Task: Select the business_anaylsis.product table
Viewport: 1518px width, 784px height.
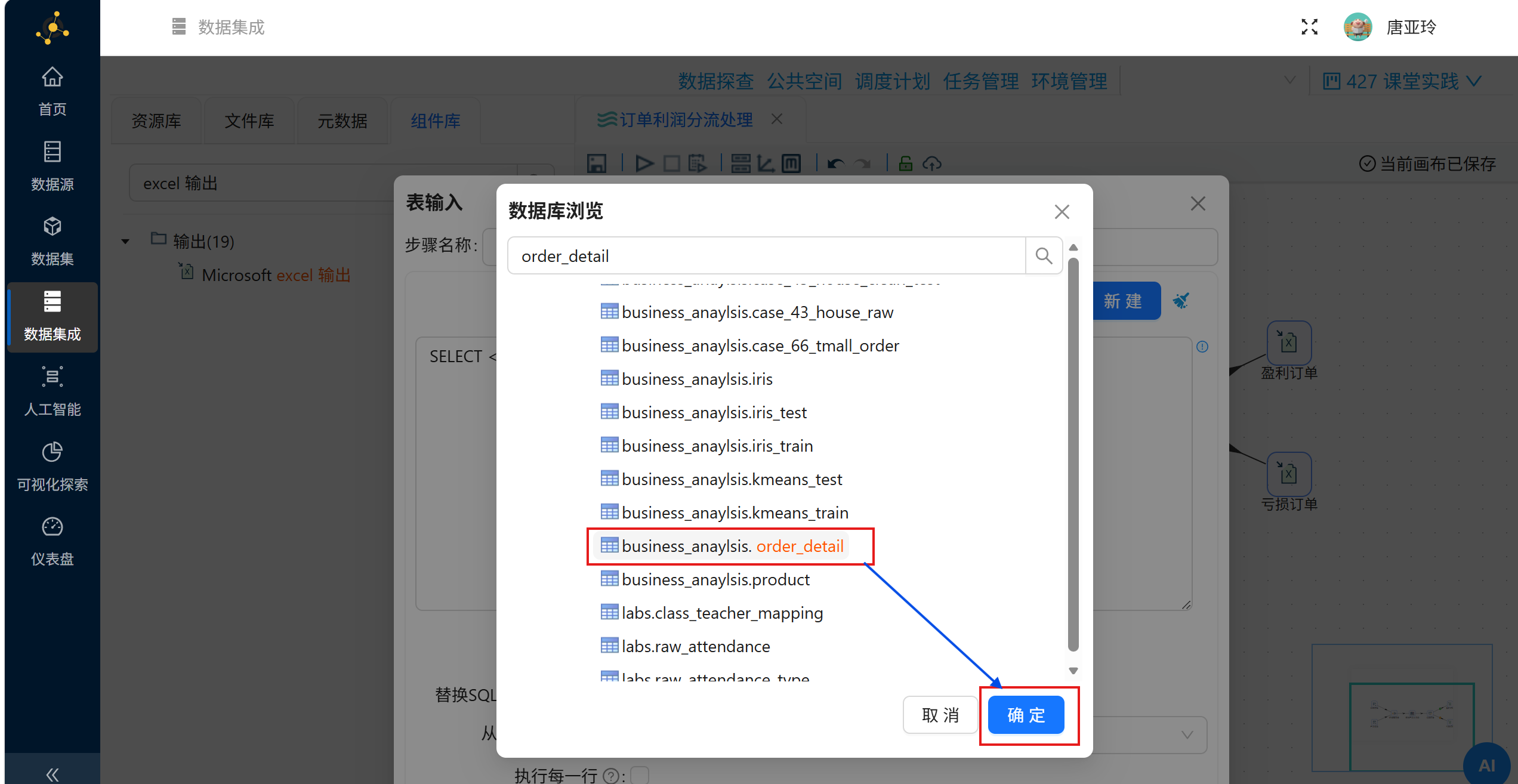Action: click(715, 579)
